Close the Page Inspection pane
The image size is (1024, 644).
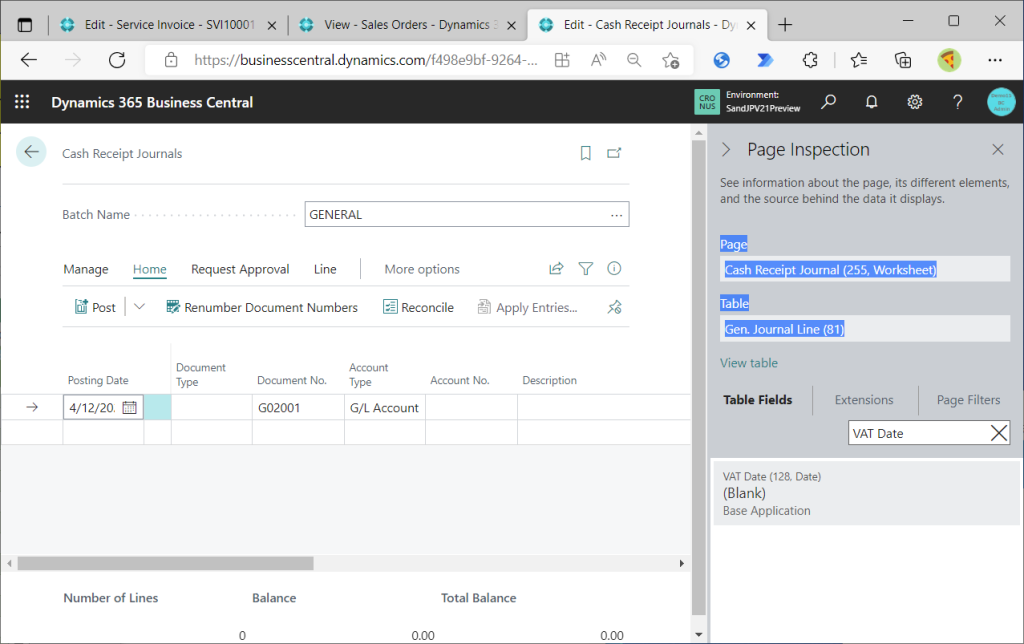[x=998, y=150]
